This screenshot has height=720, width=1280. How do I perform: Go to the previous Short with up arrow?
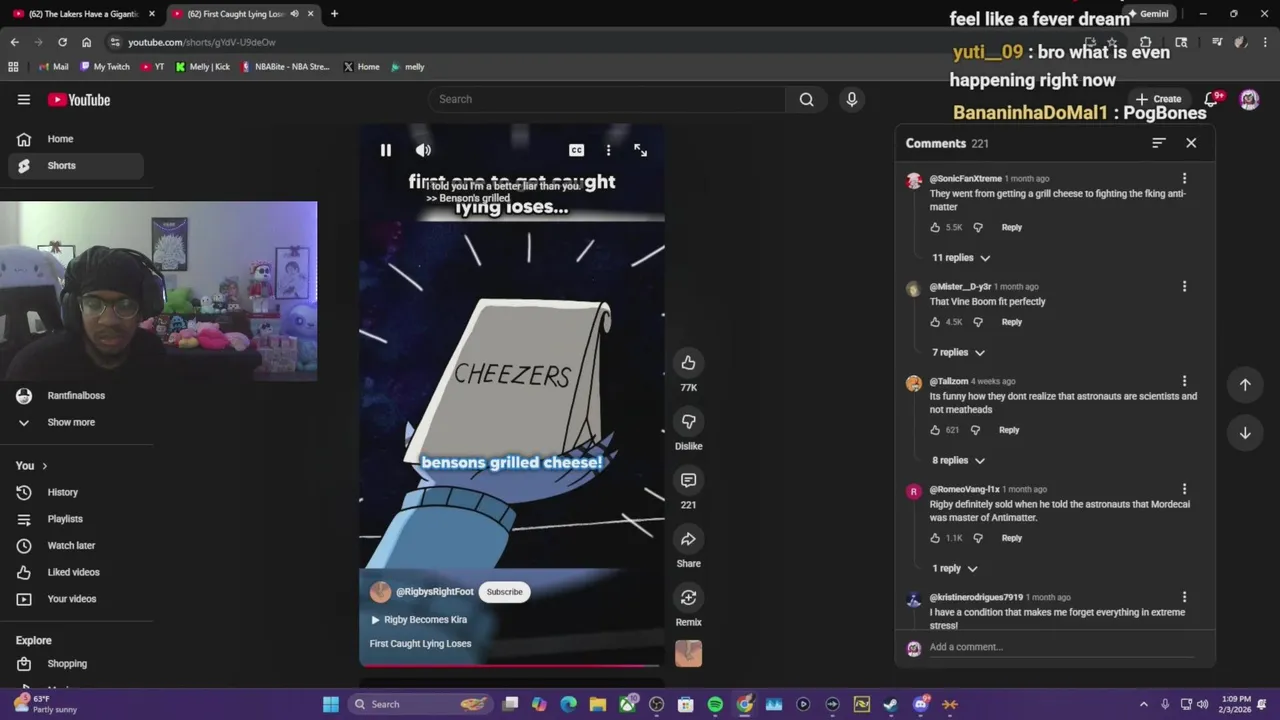(1245, 385)
